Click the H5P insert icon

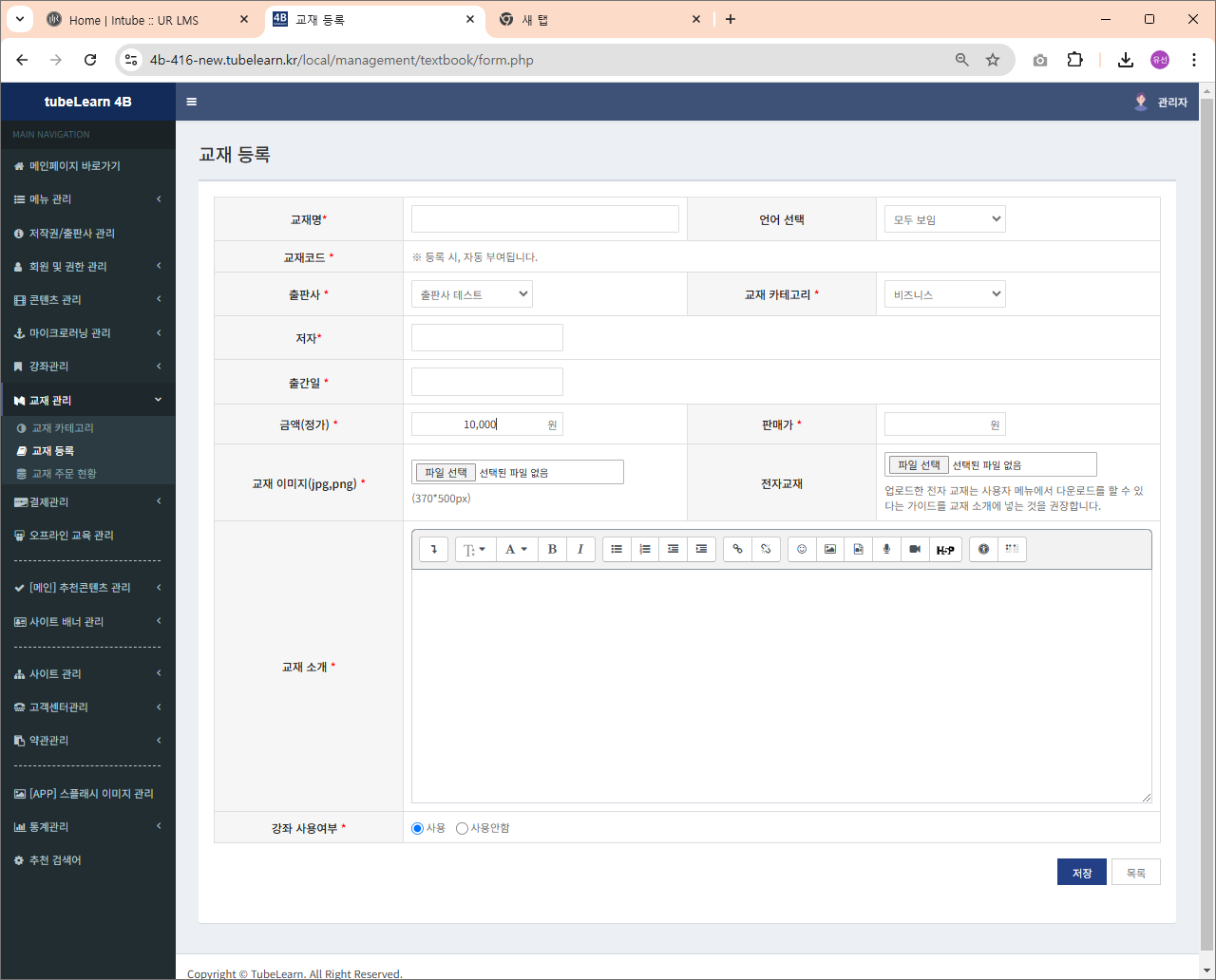point(945,549)
